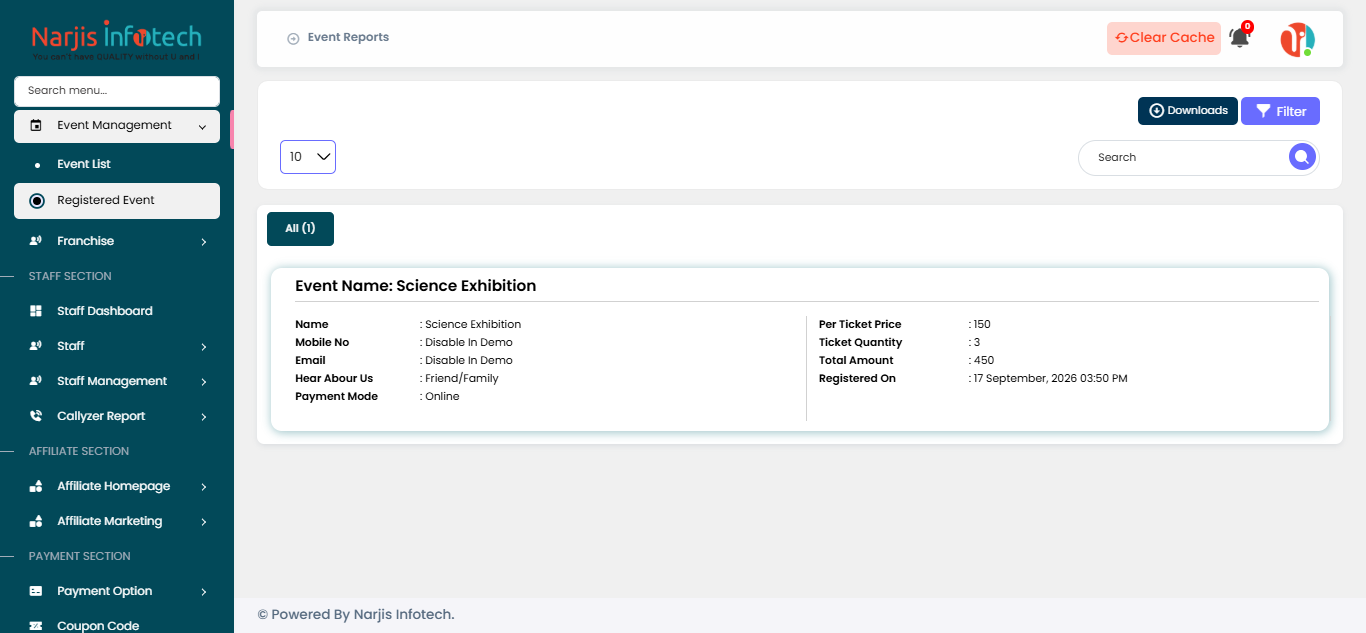Click the Coupon Code ticket icon
The width and height of the screenshot is (1366, 633).
(36, 626)
